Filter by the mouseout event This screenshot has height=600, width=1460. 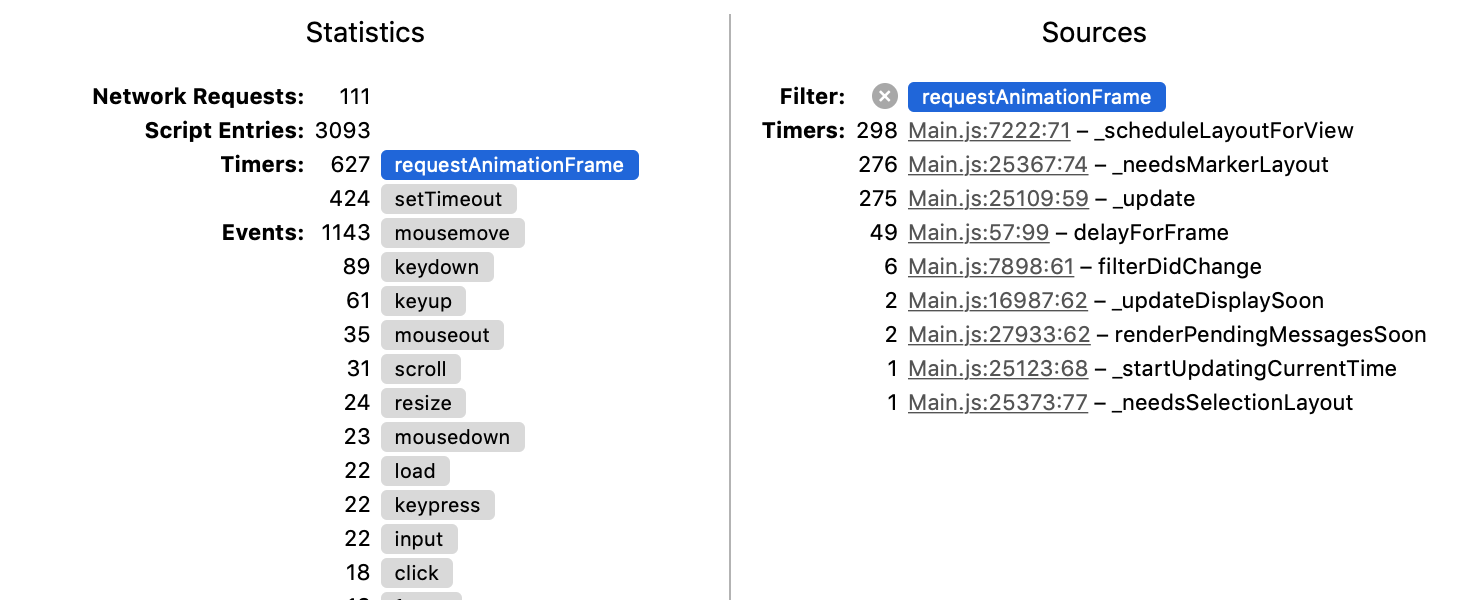443,335
